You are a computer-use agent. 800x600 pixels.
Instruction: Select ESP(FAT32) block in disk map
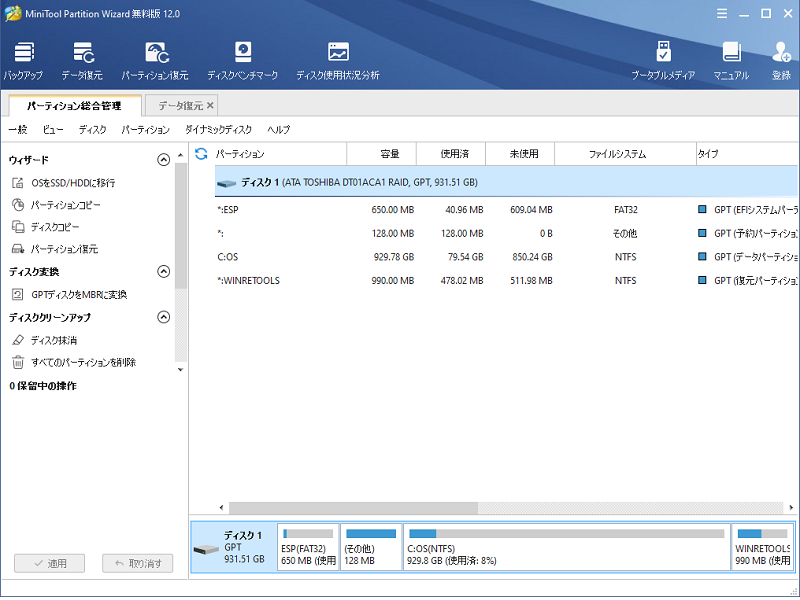click(308, 547)
